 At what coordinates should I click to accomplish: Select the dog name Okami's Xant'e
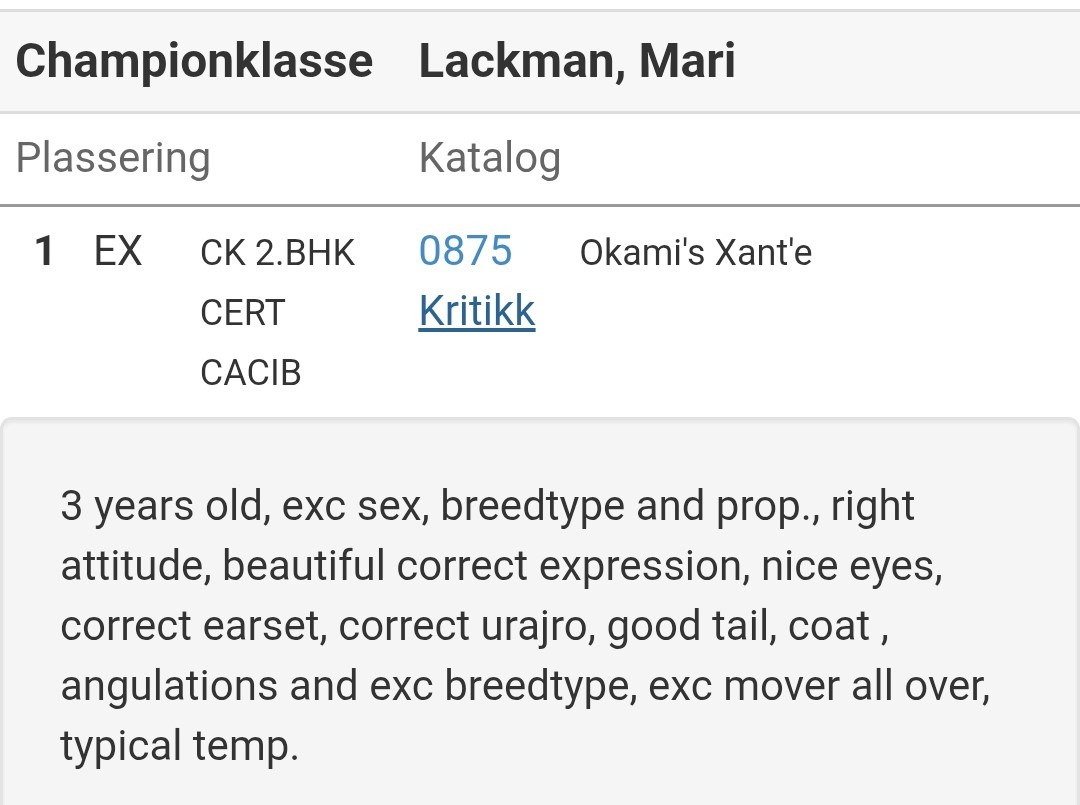tap(695, 253)
